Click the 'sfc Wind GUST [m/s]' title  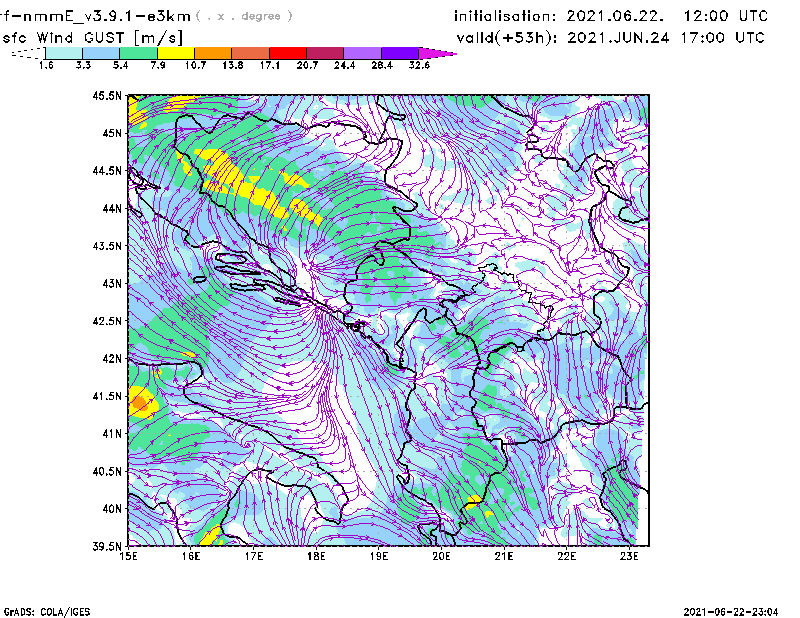pos(92,37)
